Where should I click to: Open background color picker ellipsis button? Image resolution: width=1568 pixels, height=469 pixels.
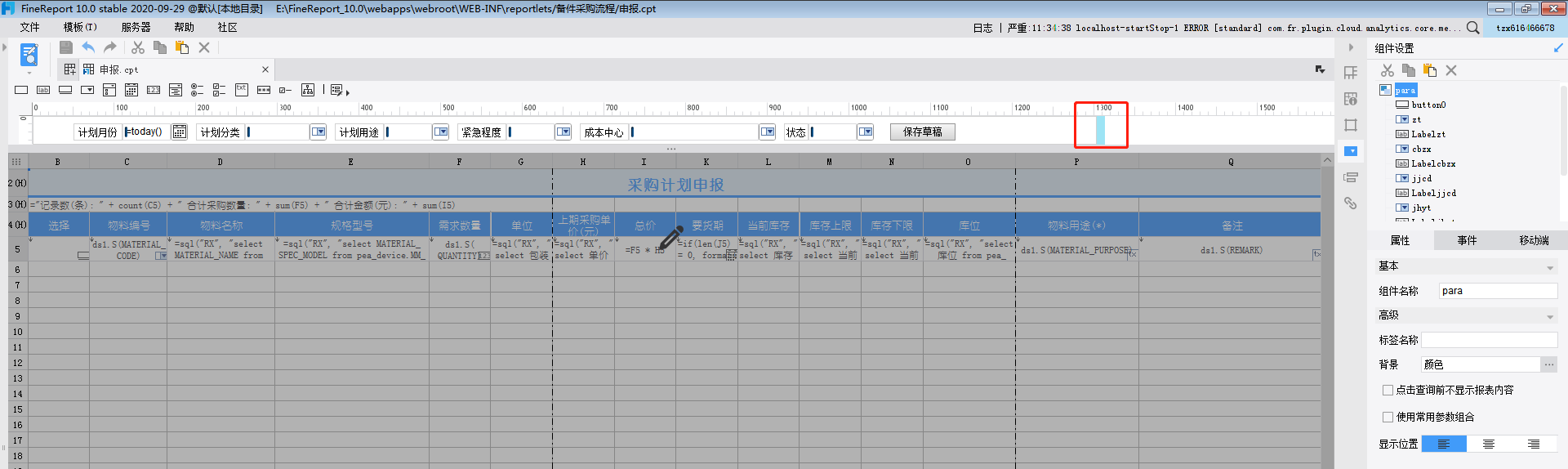1549,364
